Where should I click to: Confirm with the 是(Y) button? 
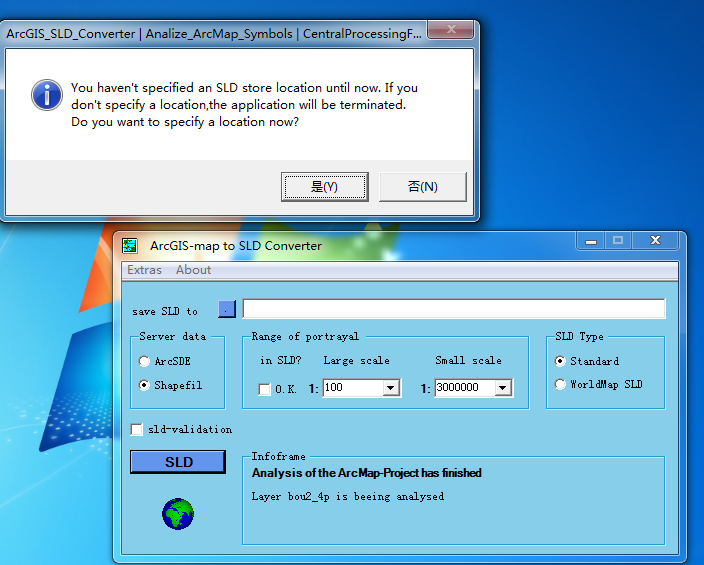coord(325,187)
